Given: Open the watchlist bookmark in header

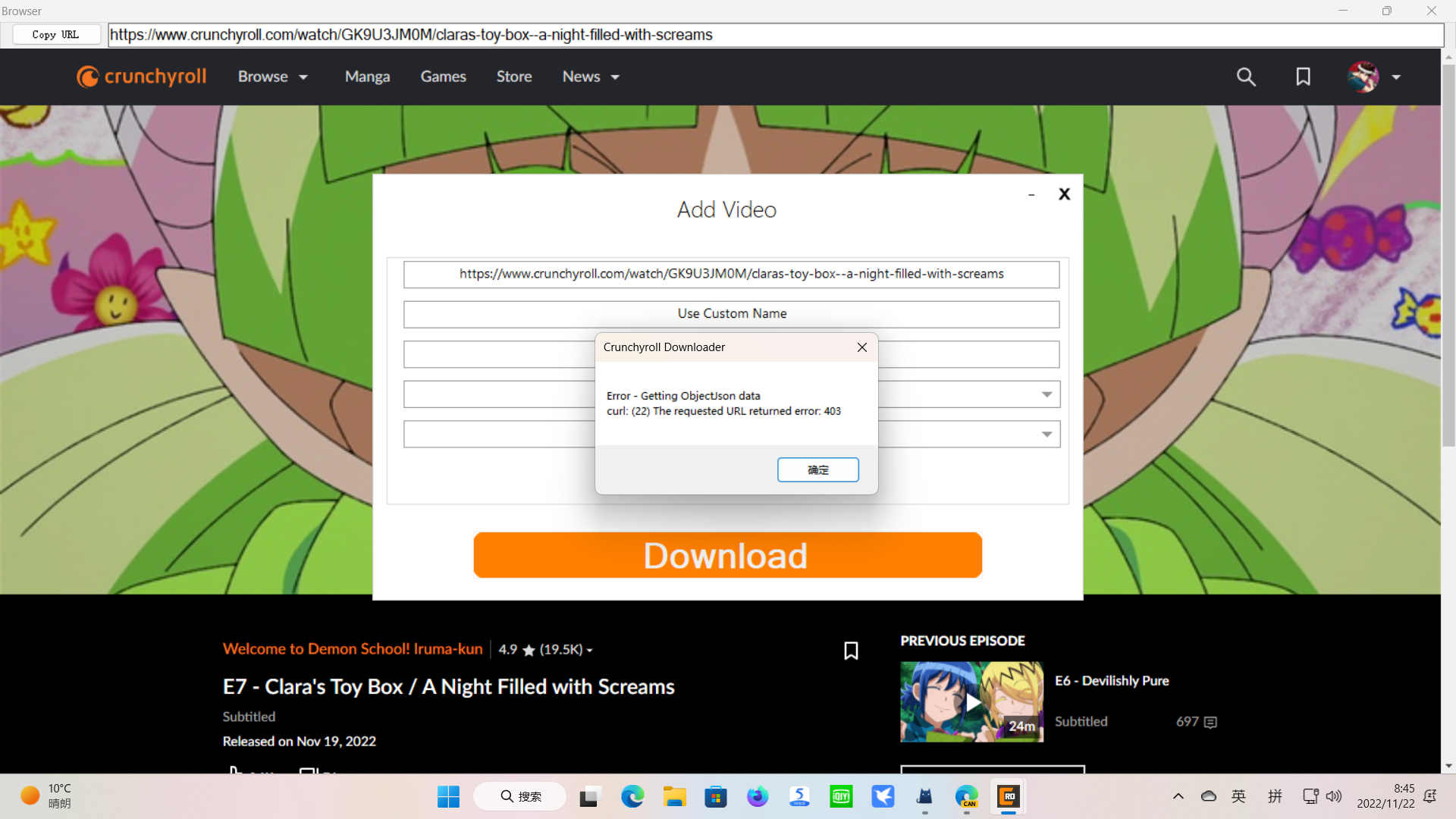Looking at the screenshot, I should (x=1303, y=77).
